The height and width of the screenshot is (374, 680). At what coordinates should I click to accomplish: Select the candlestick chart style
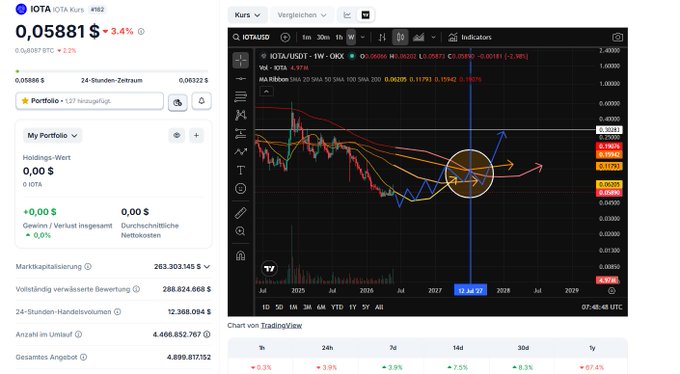tap(400, 37)
